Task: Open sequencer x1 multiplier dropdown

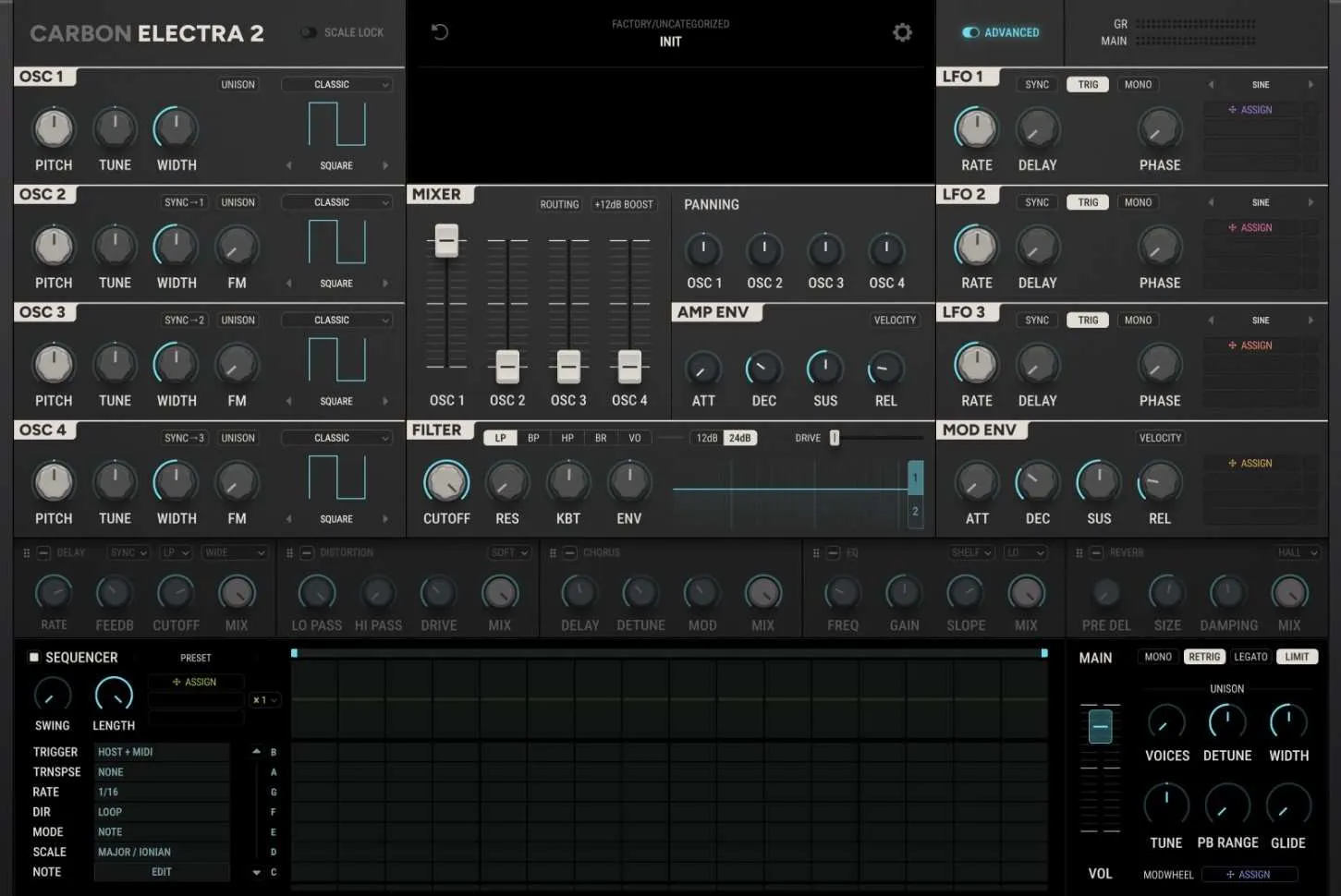Action: (x=264, y=700)
